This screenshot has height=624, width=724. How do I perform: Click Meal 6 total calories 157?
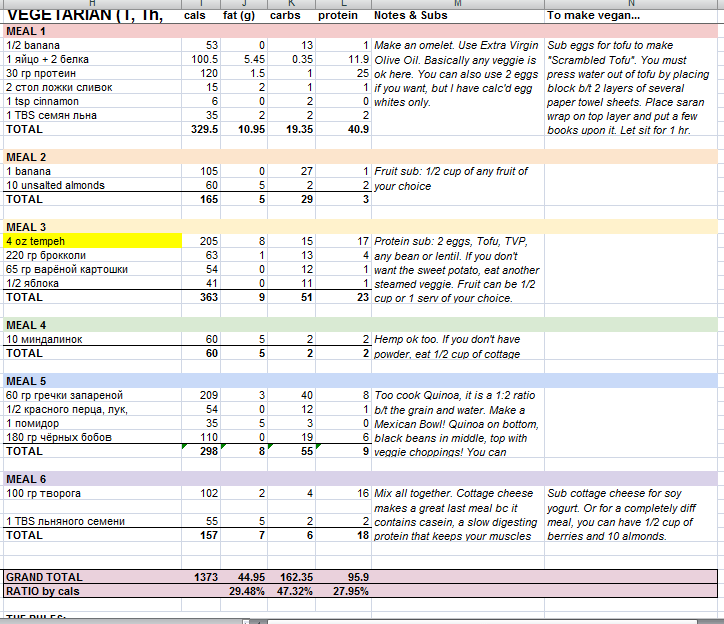coord(201,535)
